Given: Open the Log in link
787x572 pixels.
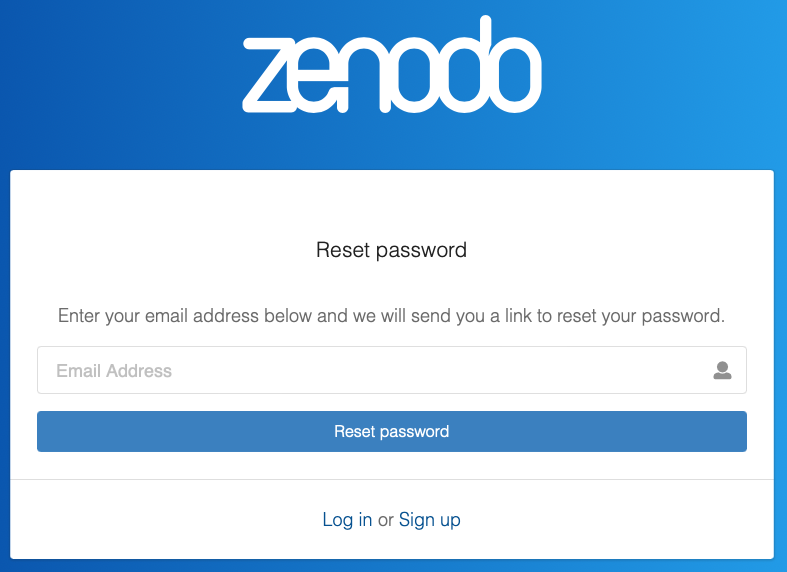Looking at the screenshot, I should (x=347, y=520).
